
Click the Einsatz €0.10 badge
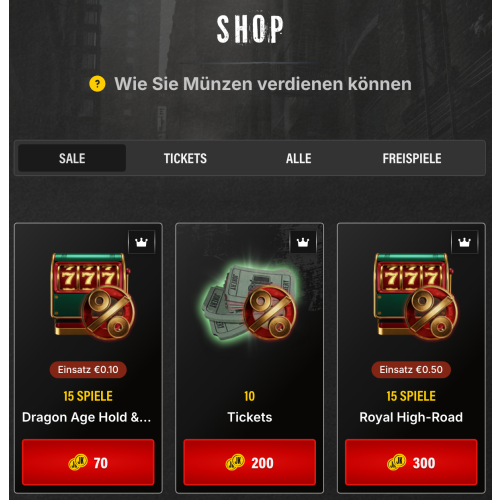88,370
